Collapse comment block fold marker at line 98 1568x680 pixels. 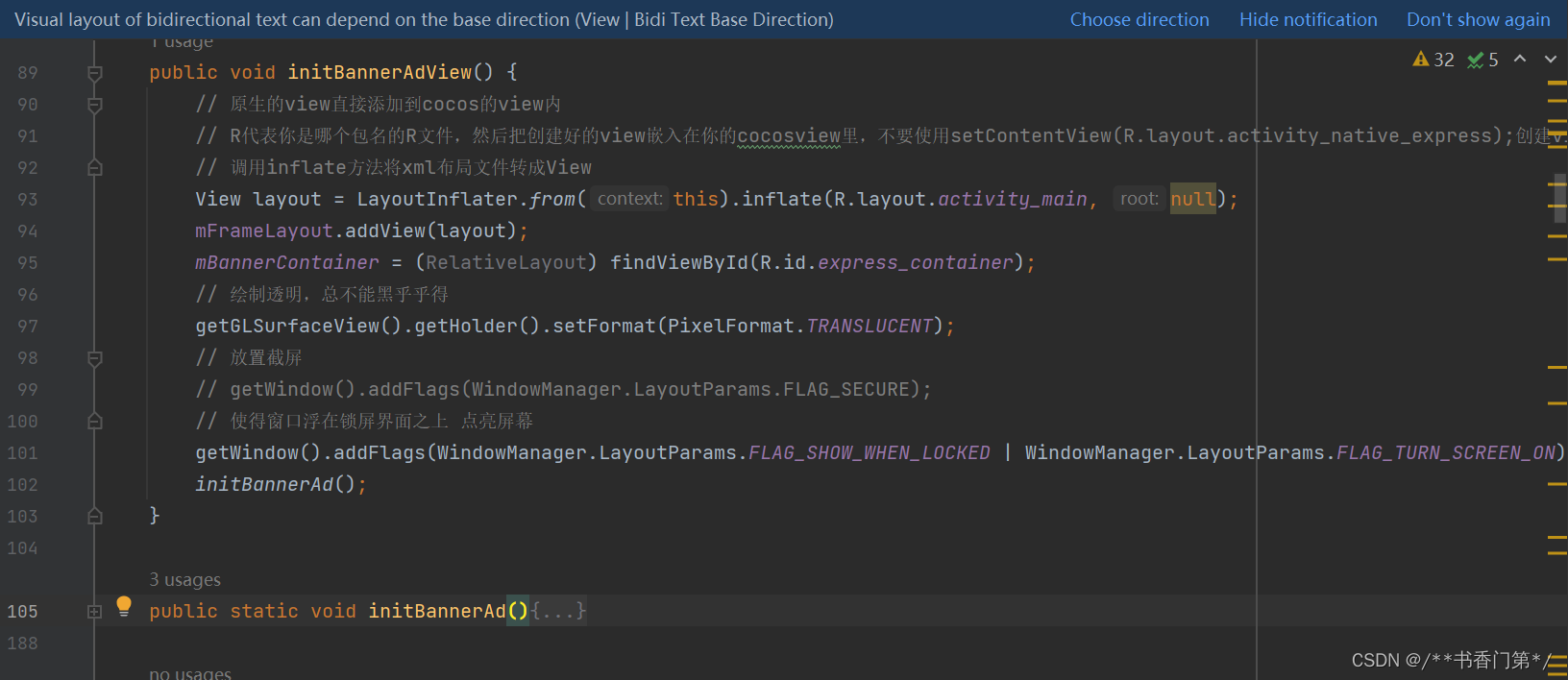point(94,358)
